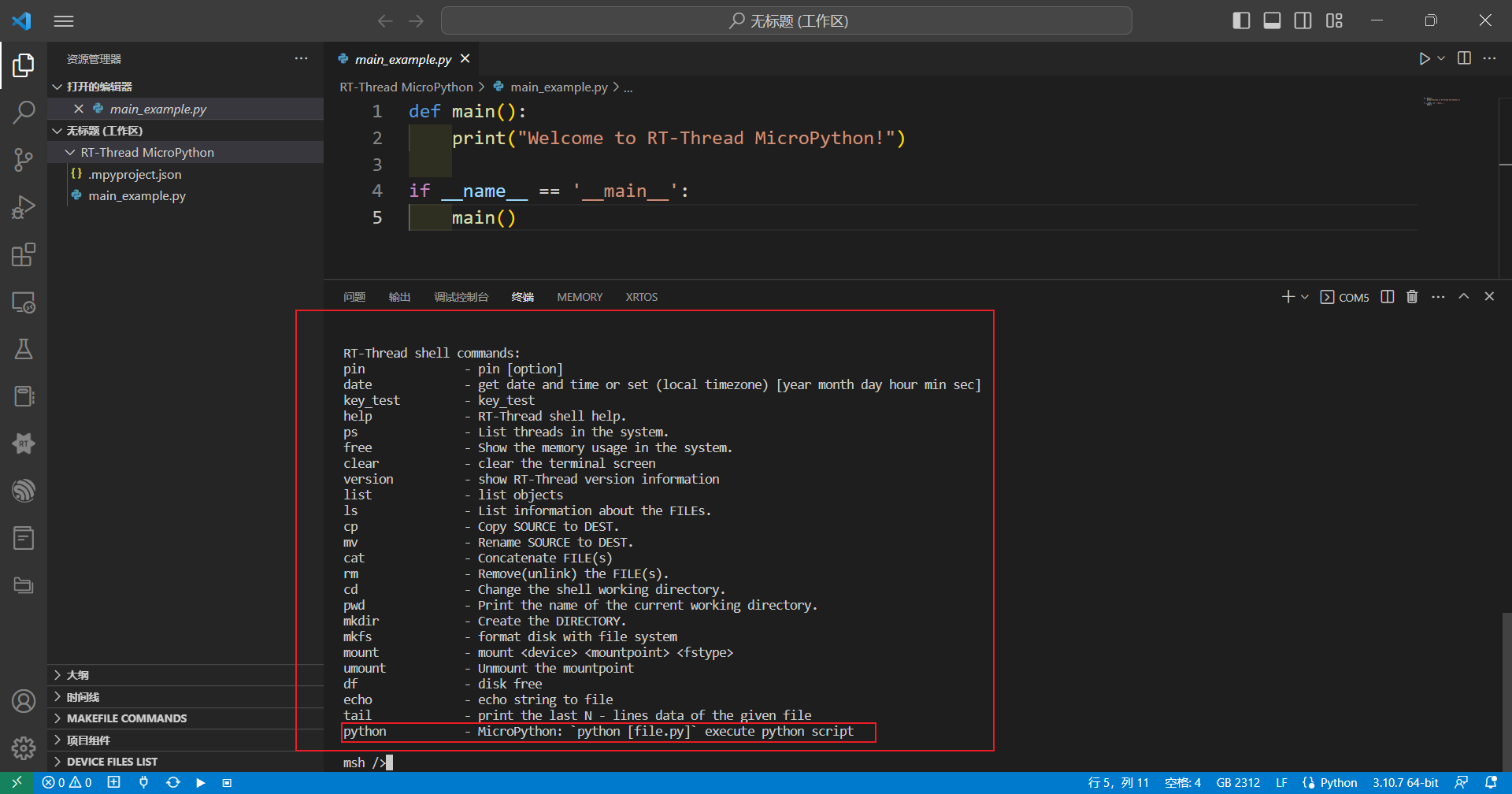
Task: Click the VS Code logo icon
Action: (x=22, y=20)
